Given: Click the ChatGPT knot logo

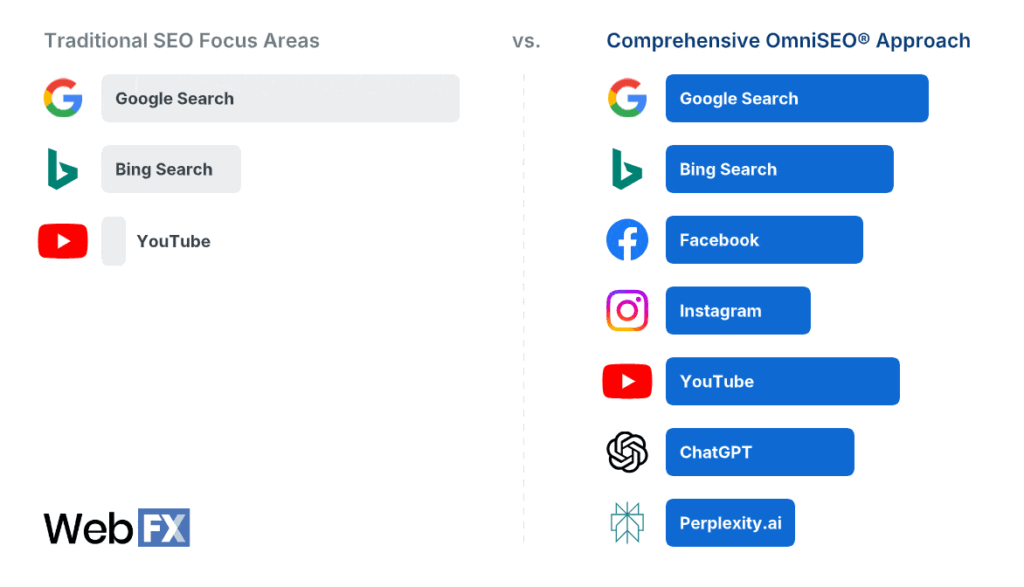Looking at the screenshot, I should 627,452.
